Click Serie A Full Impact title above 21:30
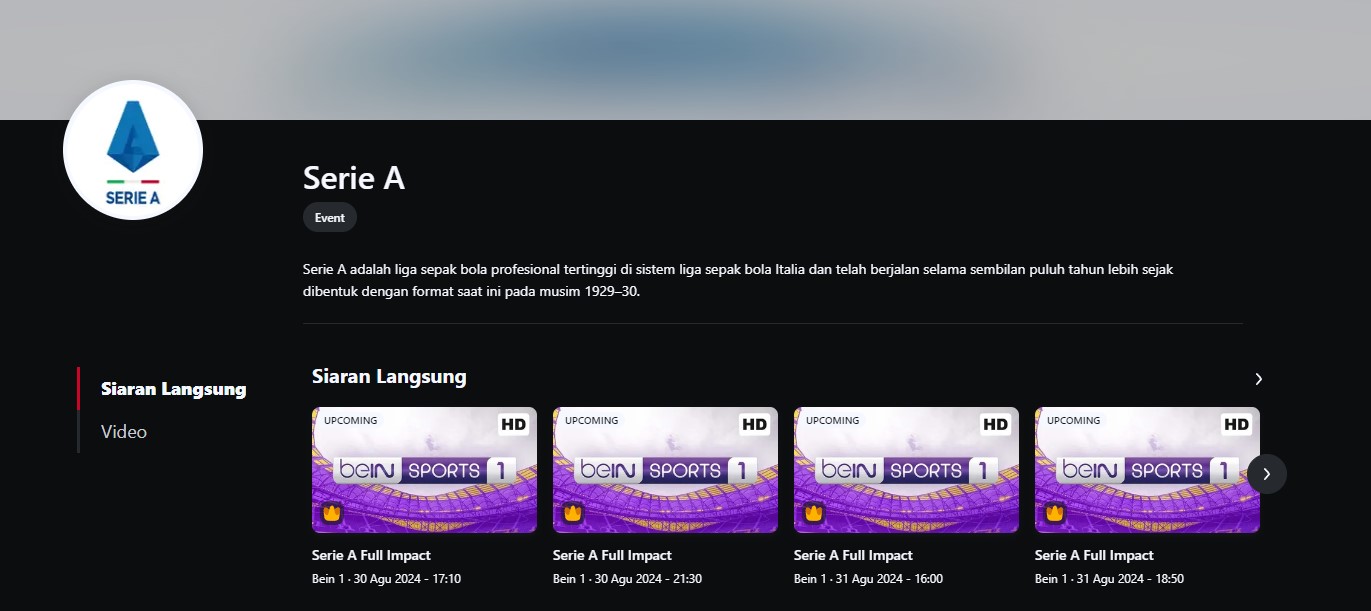 point(612,555)
